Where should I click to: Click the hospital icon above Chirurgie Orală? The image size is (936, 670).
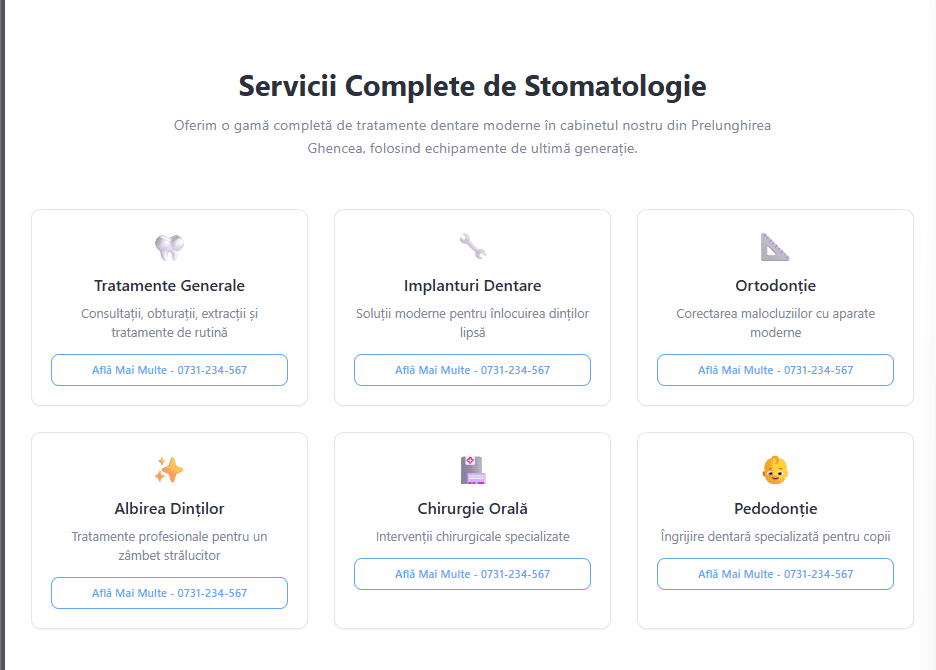tap(472, 470)
